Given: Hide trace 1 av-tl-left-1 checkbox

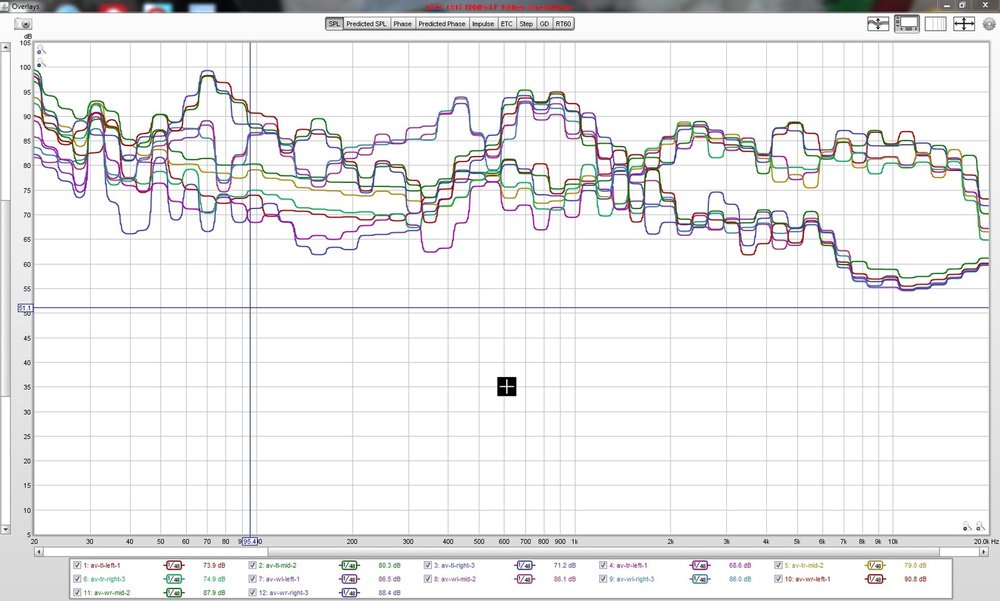Looking at the screenshot, I should 77,565.
